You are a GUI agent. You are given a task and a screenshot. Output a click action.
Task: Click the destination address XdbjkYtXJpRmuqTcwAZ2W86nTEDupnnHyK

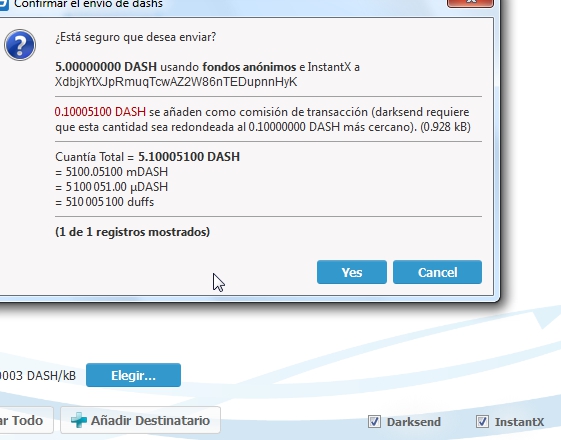click(176, 82)
